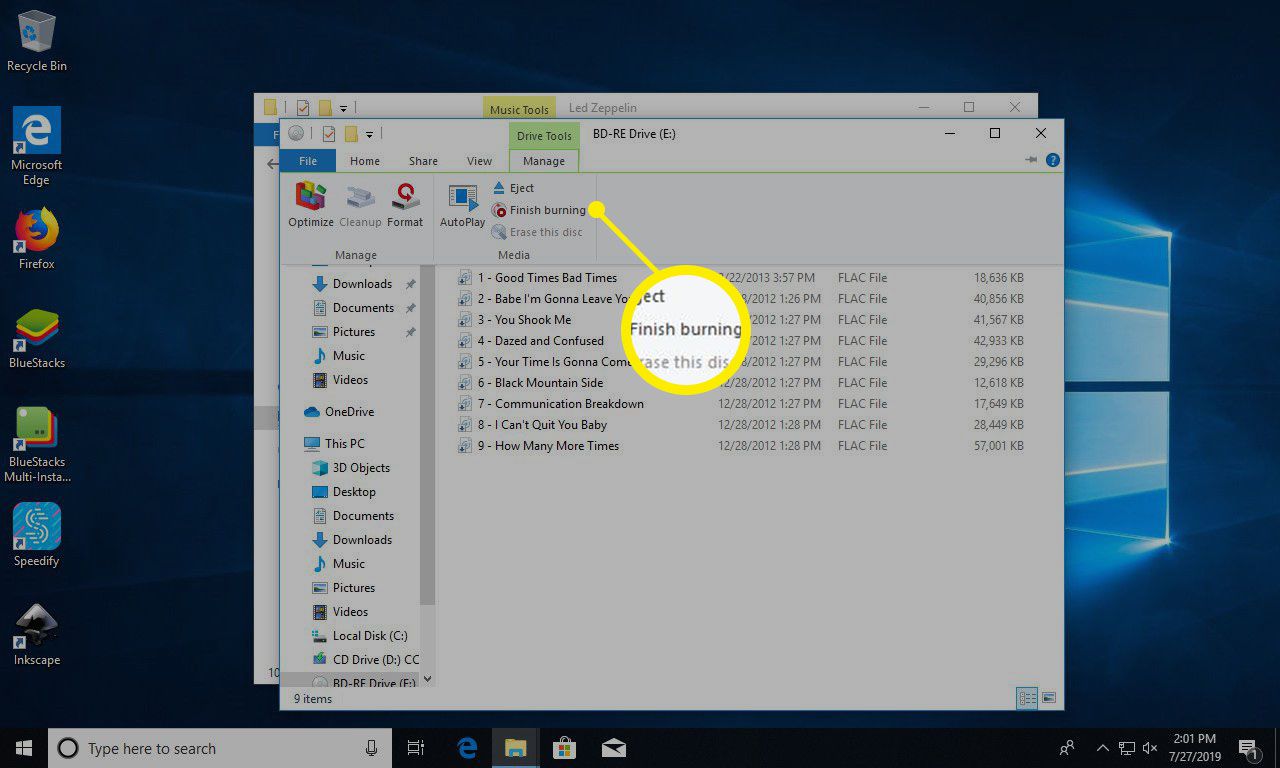
Task: Click the navigation pane scroll-down arrow
Action: [x=428, y=679]
